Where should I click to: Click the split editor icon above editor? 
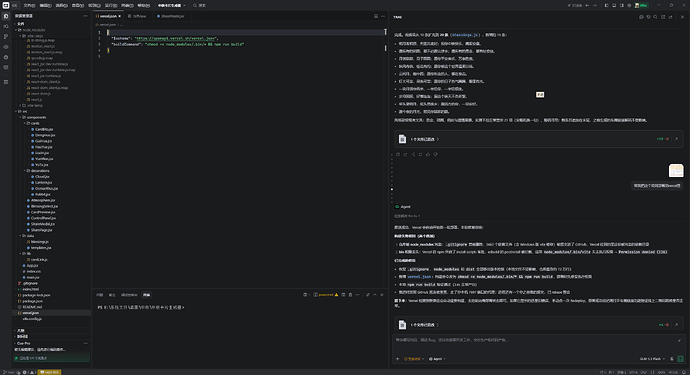click(376, 16)
